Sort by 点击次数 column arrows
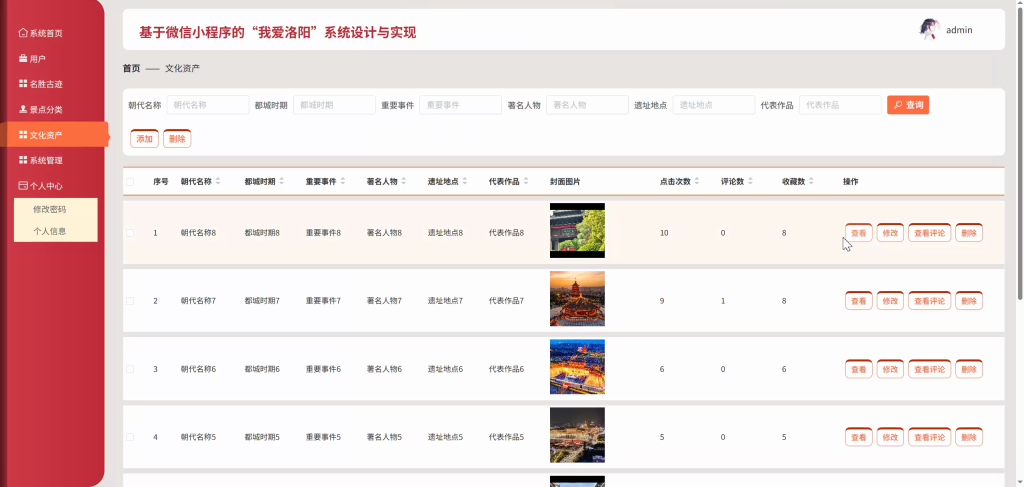This screenshot has width=1024, height=487. coord(697,181)
